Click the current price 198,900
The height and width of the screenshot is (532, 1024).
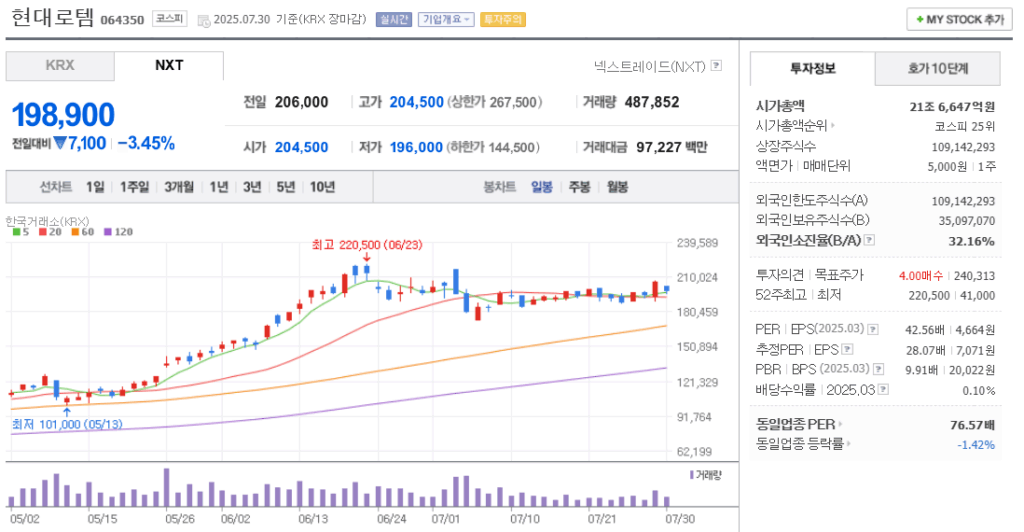click(x=63, y=115)
